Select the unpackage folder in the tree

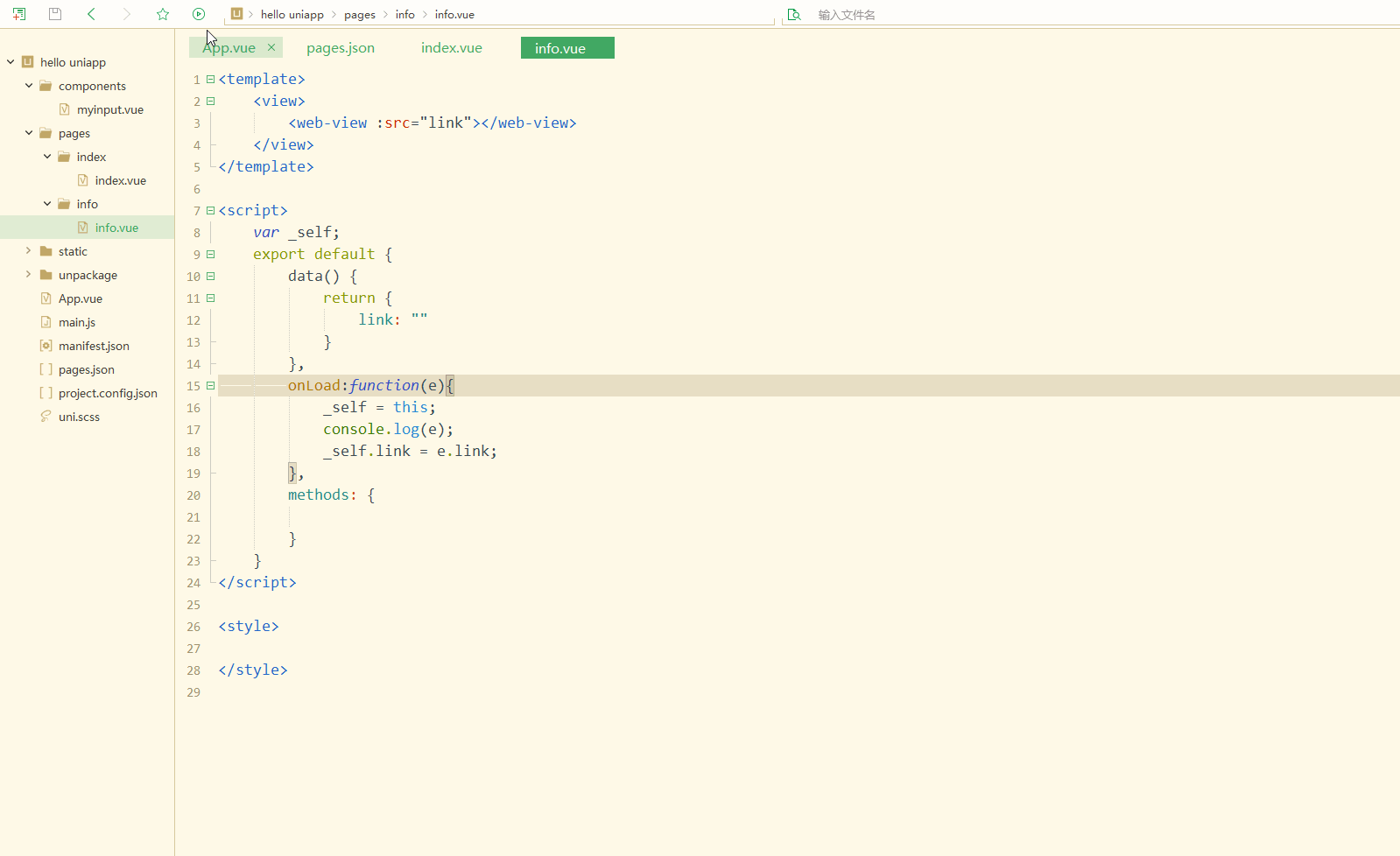pyautogui.click(x=88, y=275)
